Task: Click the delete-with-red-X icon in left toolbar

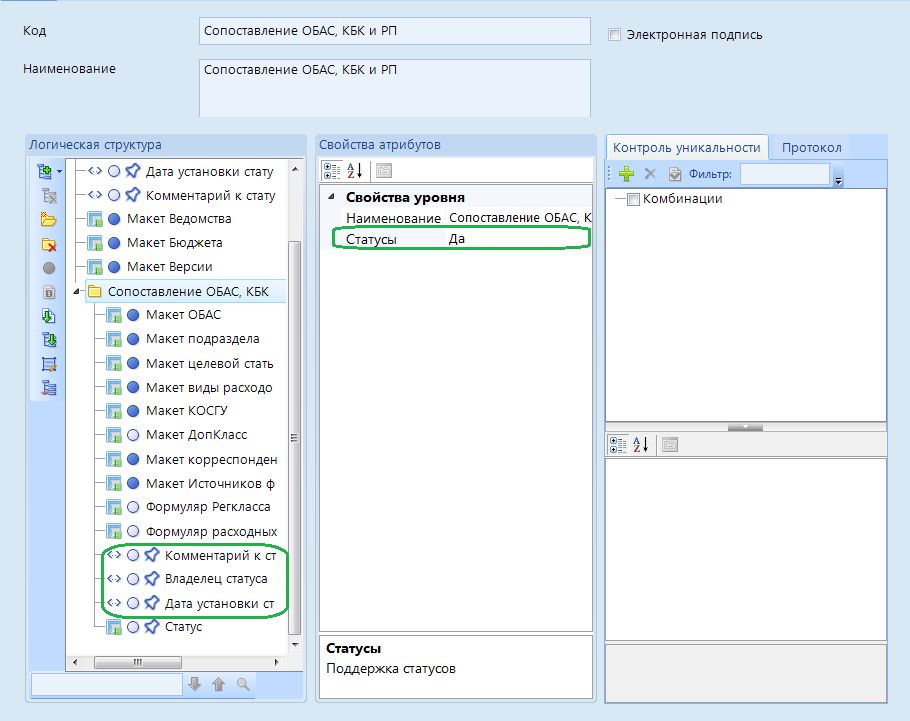Action: [x=49, y=244]
